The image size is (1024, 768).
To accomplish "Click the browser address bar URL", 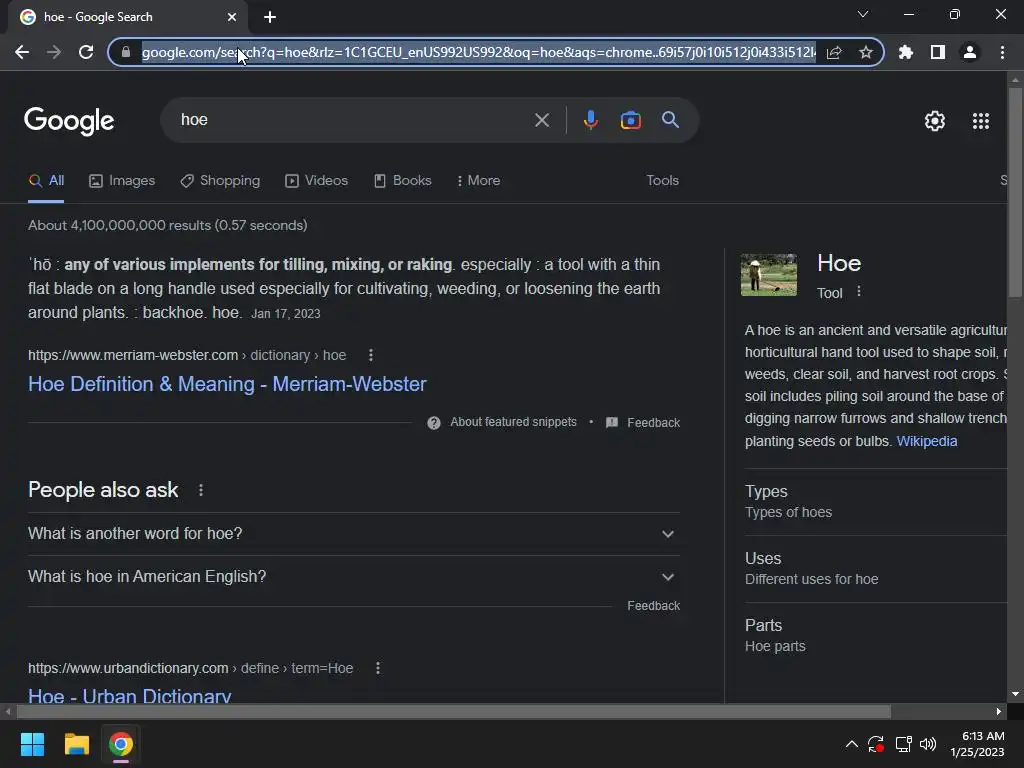I will click(x=478, y=52).
